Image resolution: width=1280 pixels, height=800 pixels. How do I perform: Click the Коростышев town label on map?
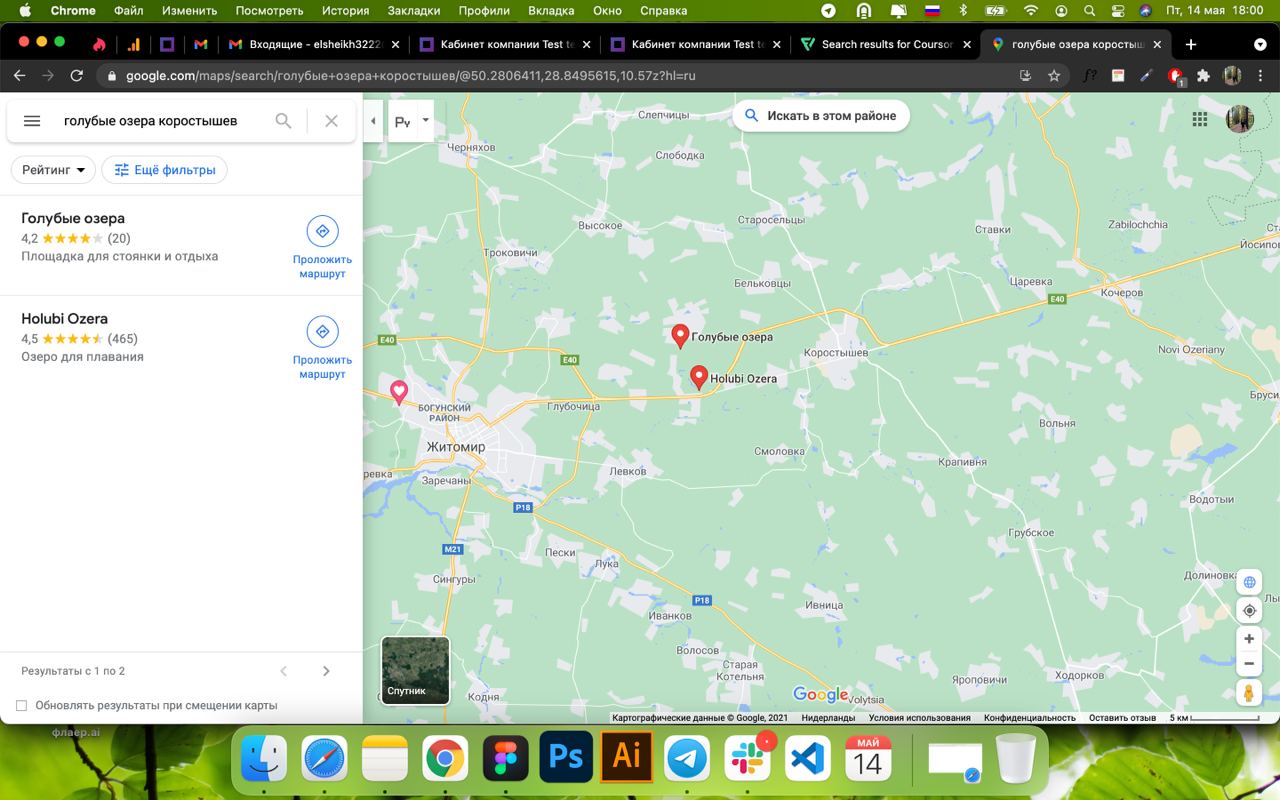pyautogui.click(x=836, y=353)
